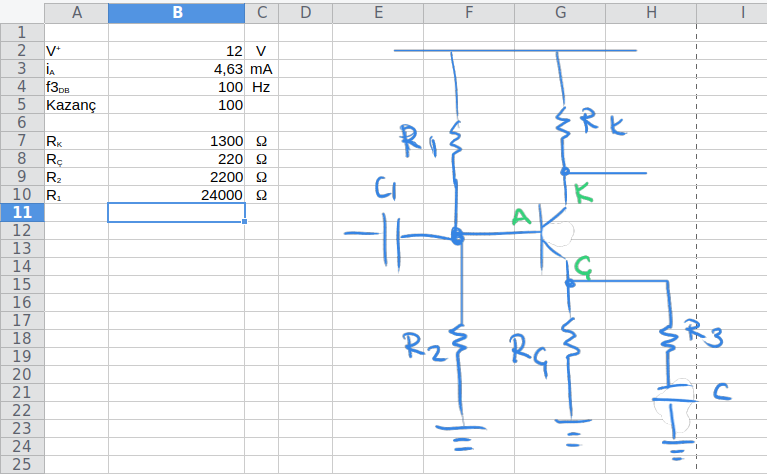This screenshot has width=767, height=474.
Task: Select column header C
Action: 262,13
